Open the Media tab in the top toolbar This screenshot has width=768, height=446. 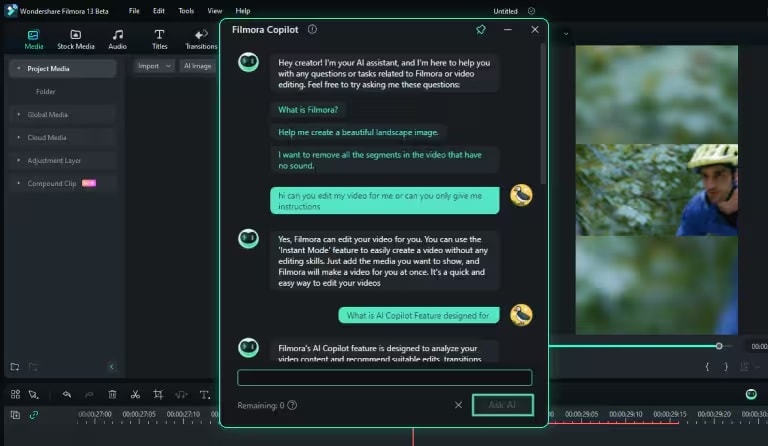coord(33,39)
